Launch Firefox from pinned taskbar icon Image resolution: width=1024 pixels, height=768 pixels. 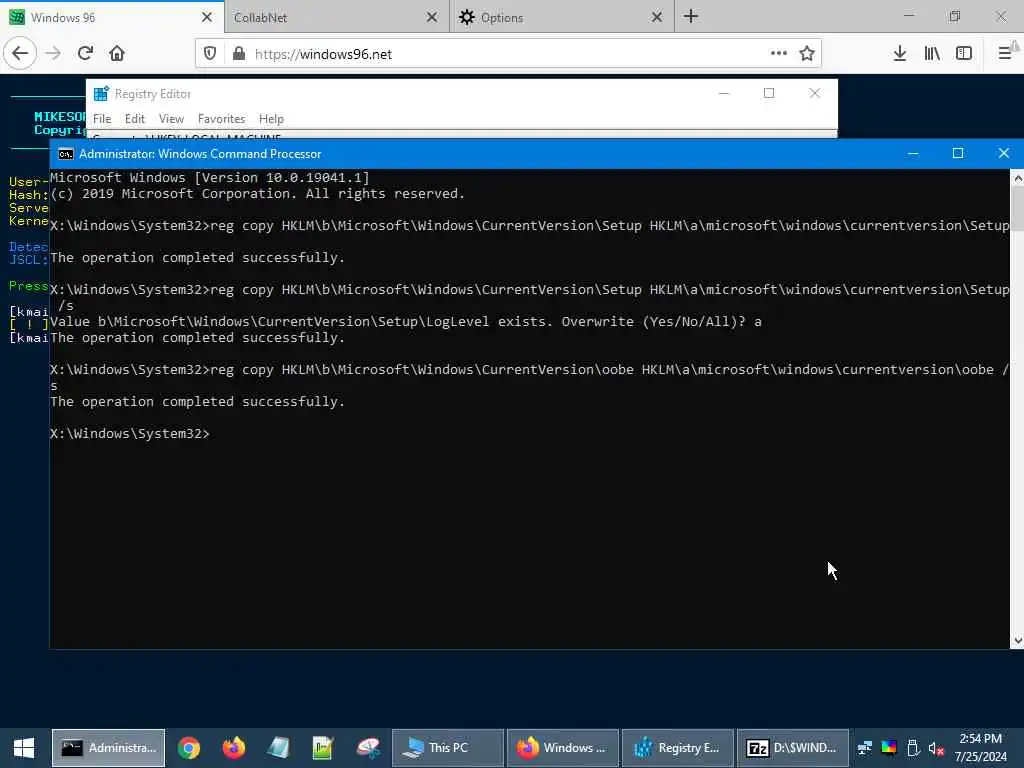[x=234, y=748]
